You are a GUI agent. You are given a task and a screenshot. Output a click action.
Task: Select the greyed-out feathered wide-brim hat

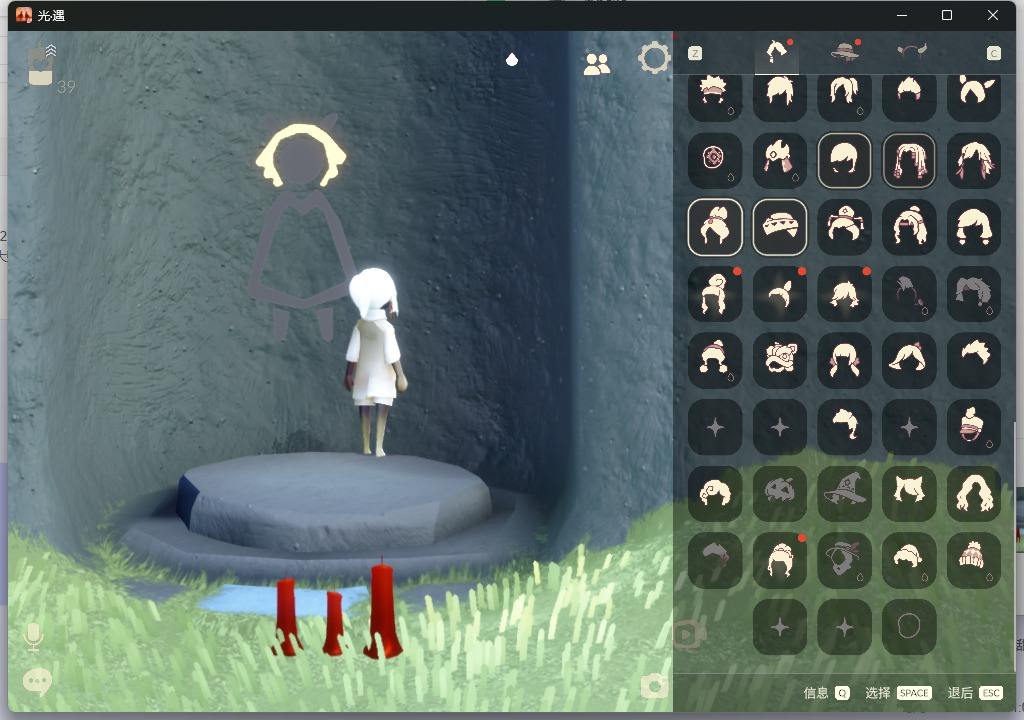844,560
